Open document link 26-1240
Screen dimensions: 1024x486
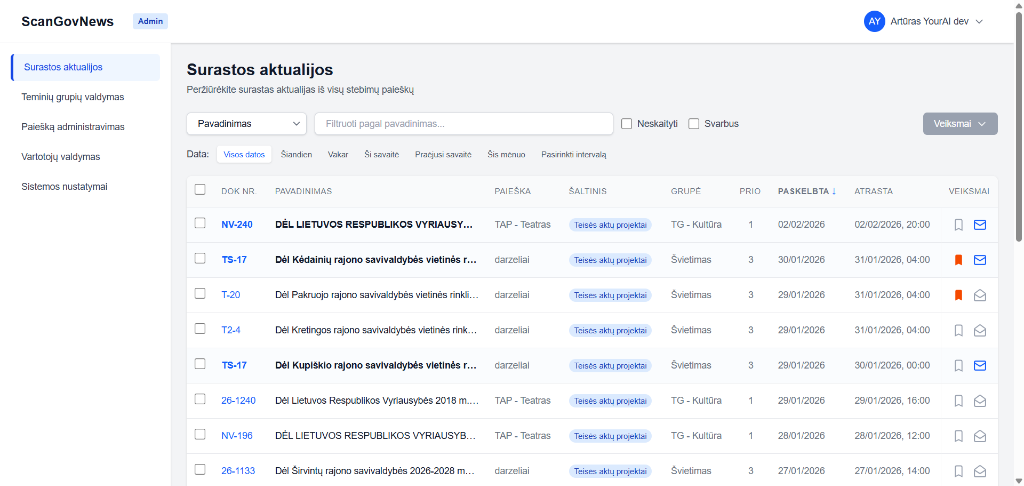[238, 400]
